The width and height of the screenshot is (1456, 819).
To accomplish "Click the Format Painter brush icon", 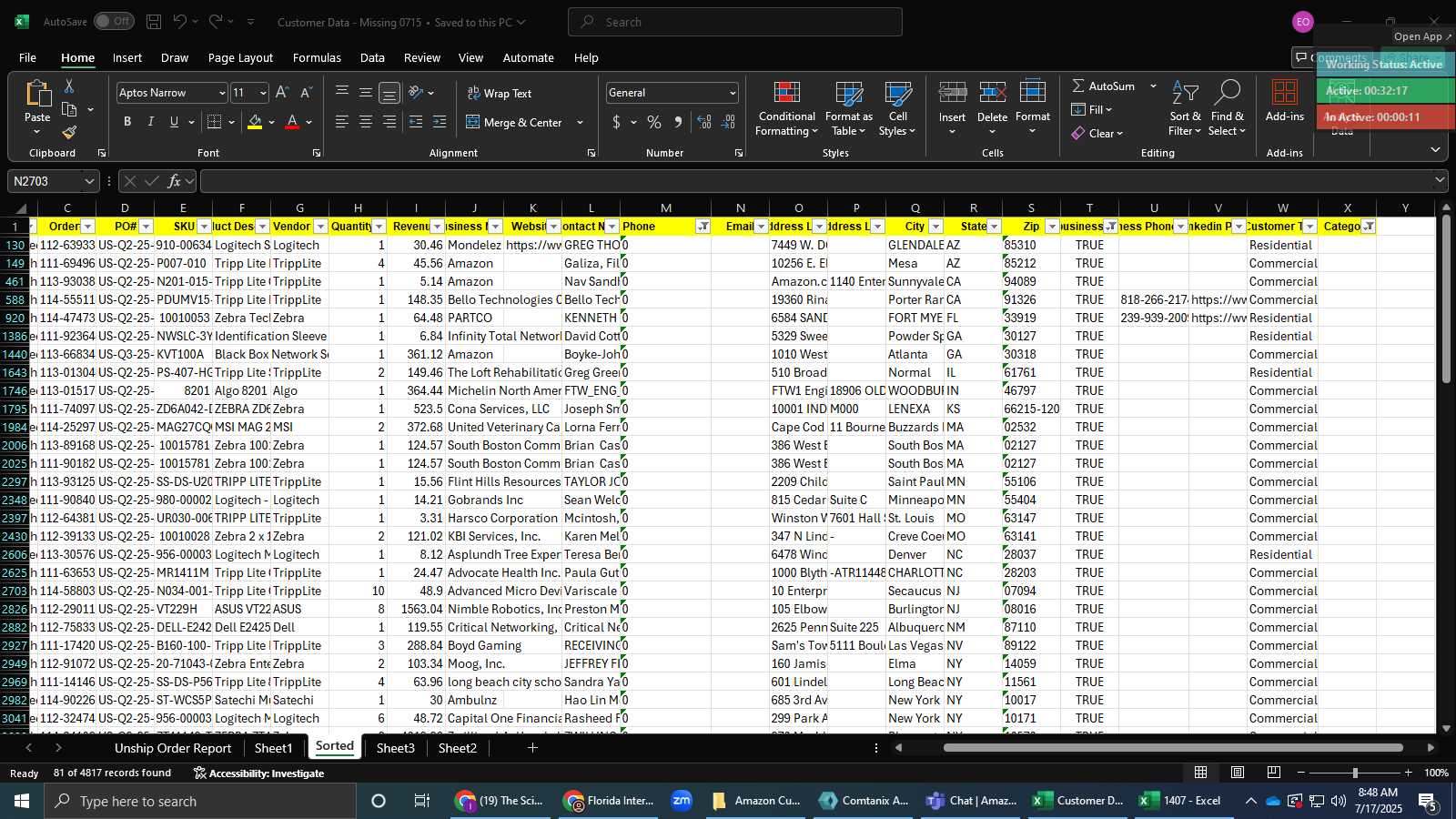I will pyautogui.click(x=69, y=133).
